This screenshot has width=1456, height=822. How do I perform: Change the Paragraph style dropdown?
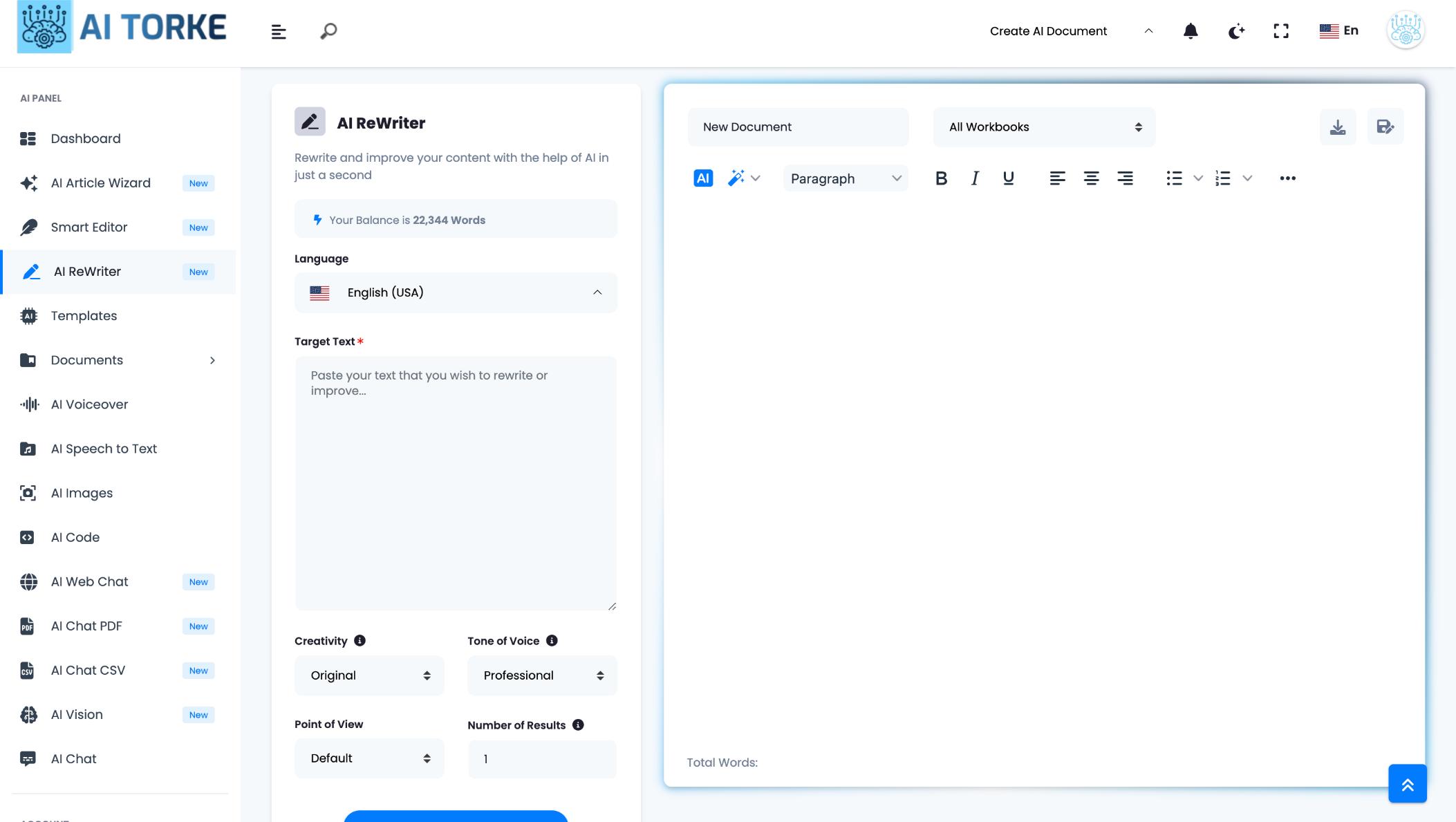pyautogui.click(x=845, y=178)
